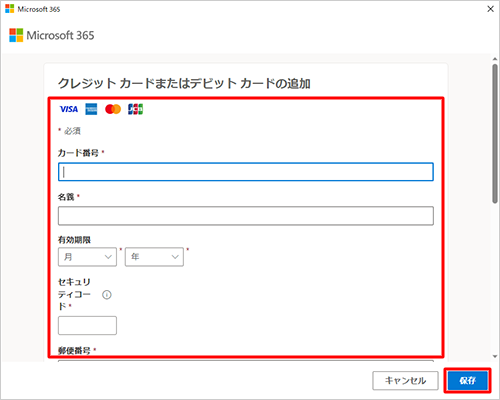Click the 必須 required note text
The width and height of the screenshot is (500, 400).
point(72,131)
